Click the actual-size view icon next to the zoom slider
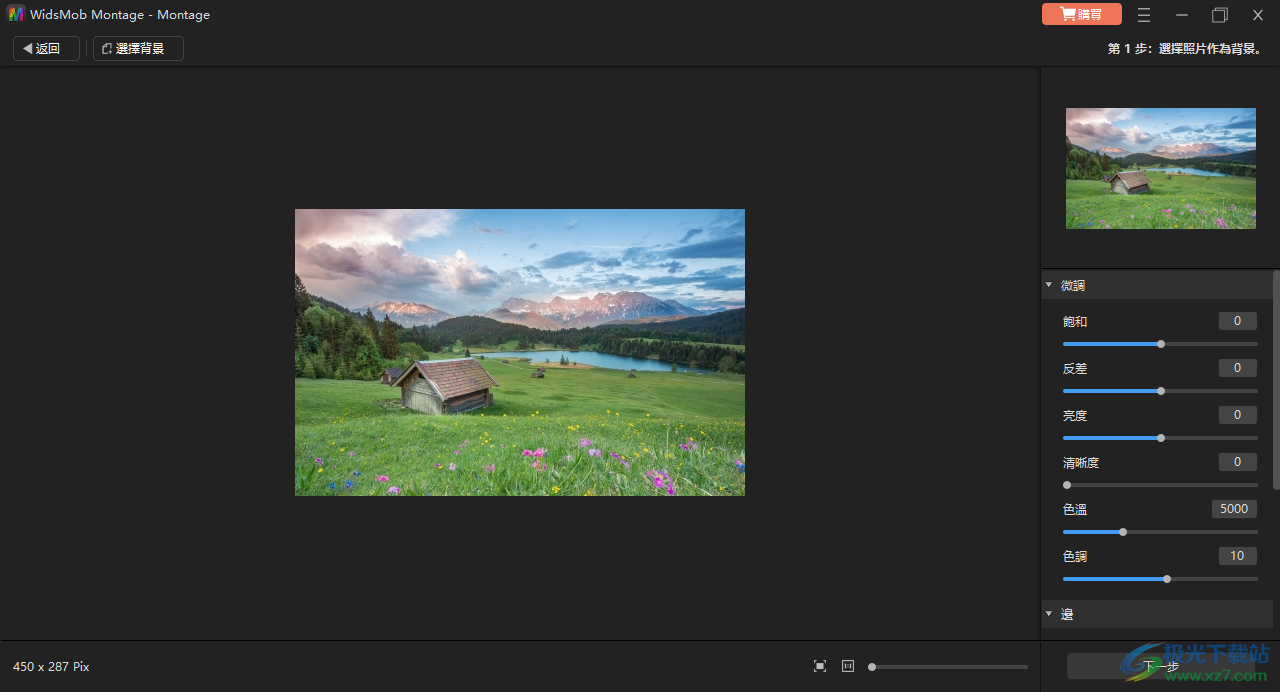1280x692 pixels. [848, 666]
